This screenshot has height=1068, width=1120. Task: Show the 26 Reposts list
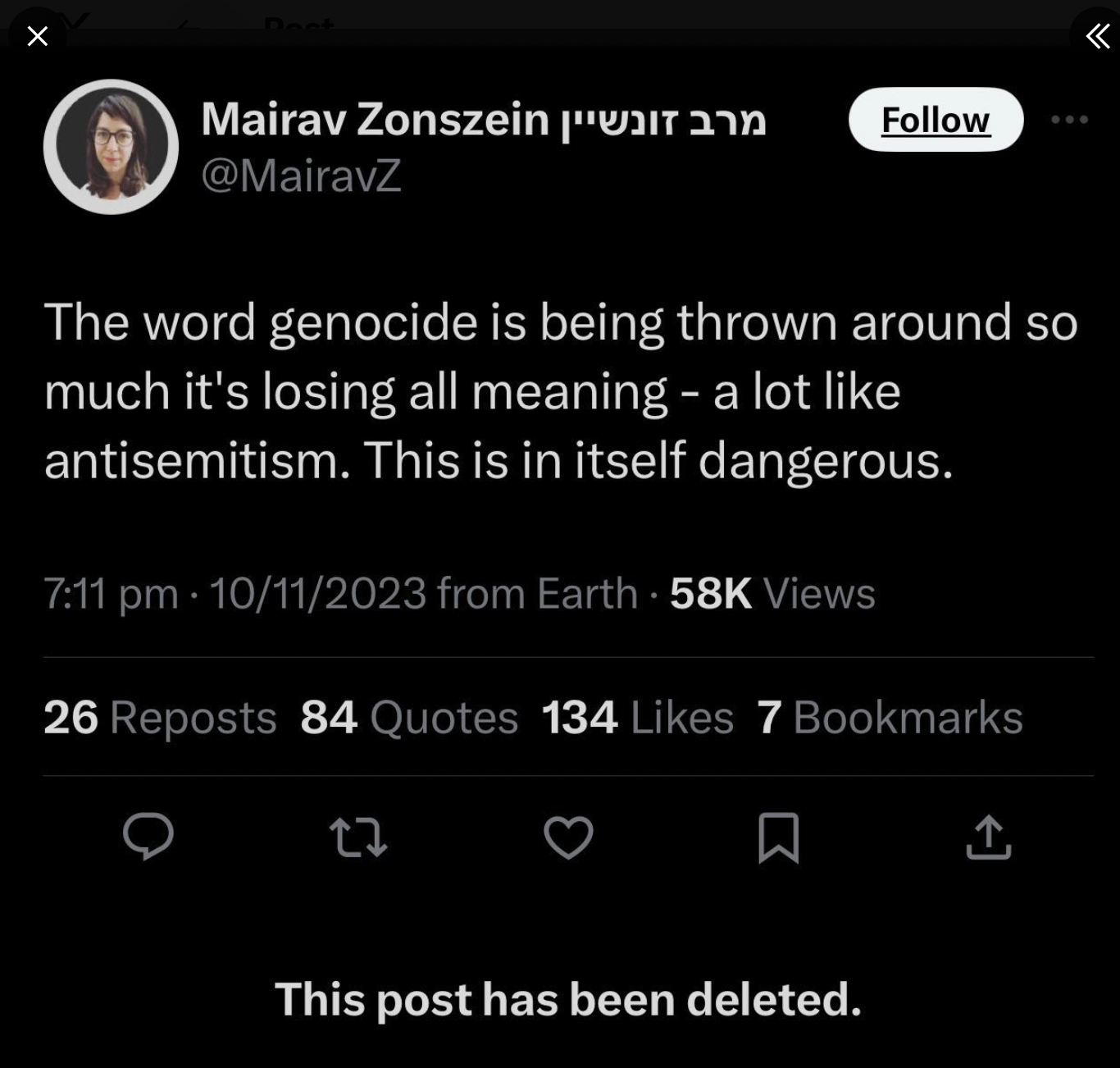pos(160,717)
